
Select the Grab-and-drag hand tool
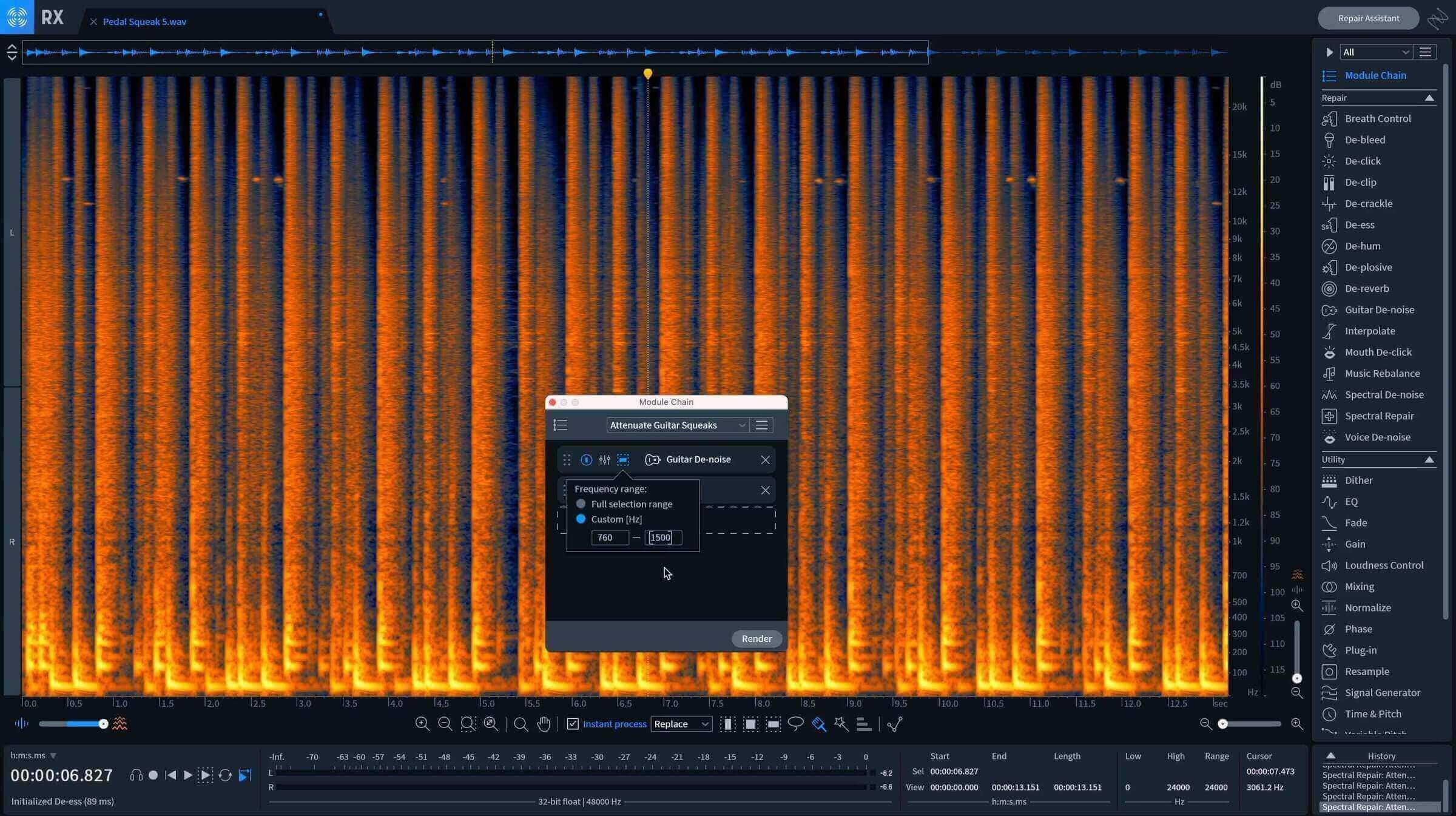[x=544, y=723]
